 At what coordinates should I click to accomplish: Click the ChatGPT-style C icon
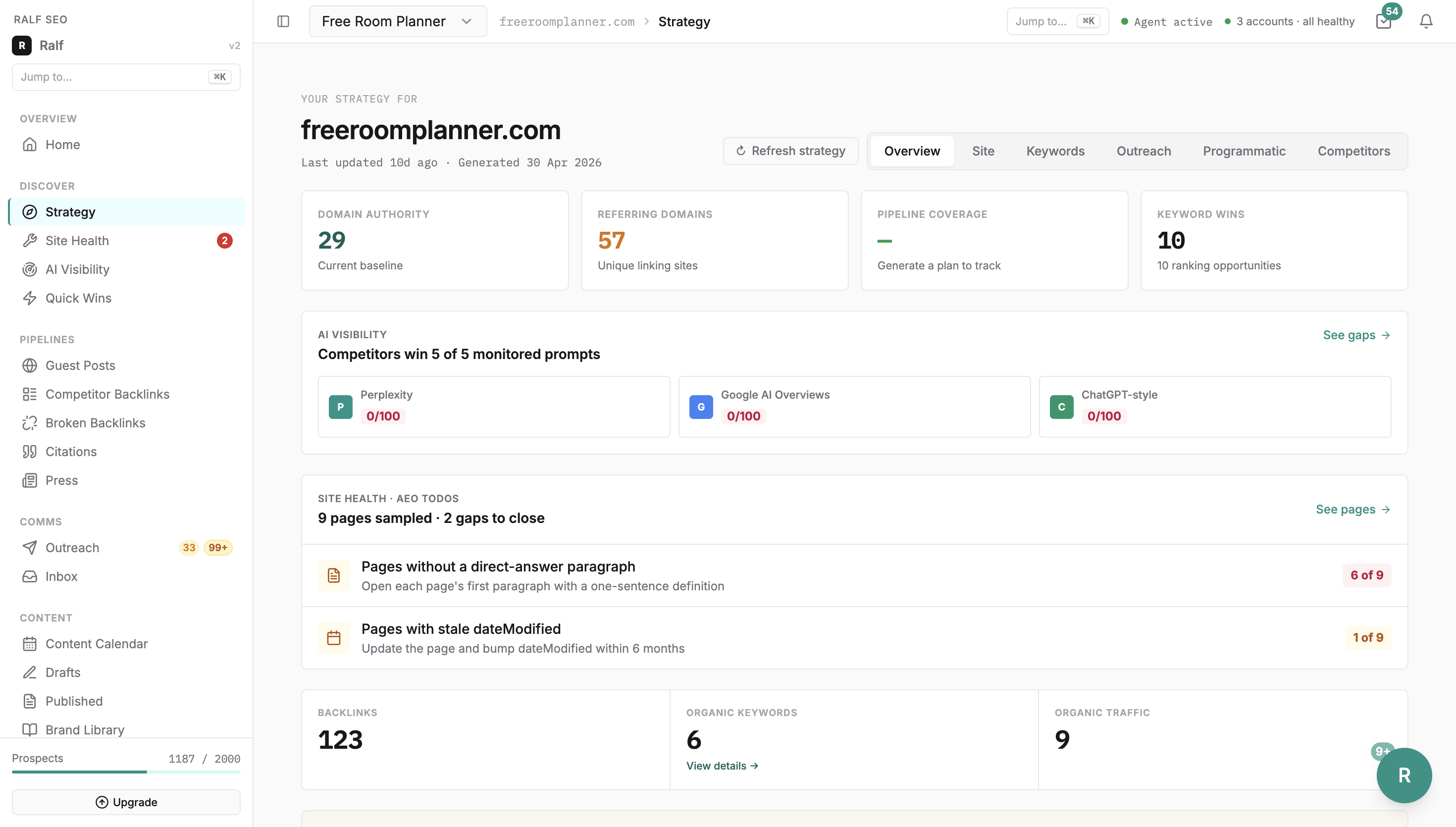point(1061,407)
